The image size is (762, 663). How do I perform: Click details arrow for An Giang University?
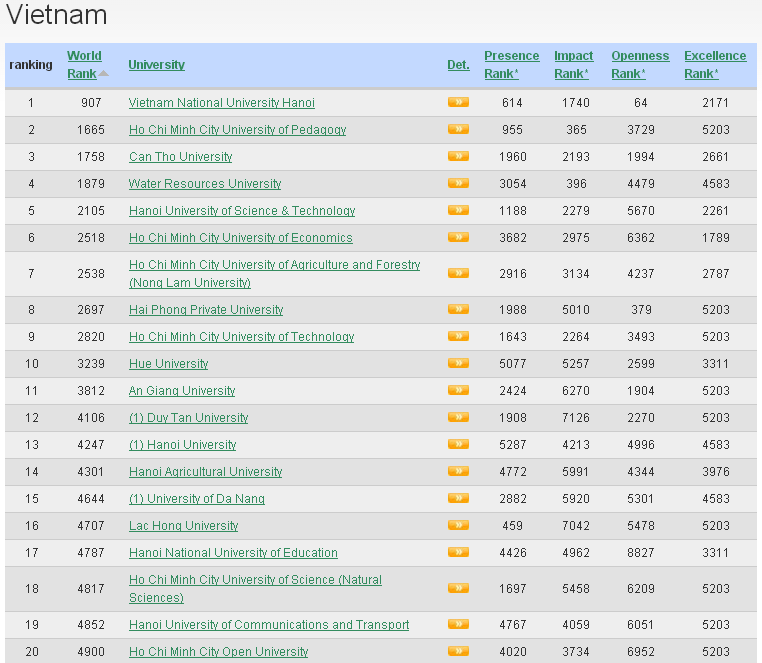458,390
